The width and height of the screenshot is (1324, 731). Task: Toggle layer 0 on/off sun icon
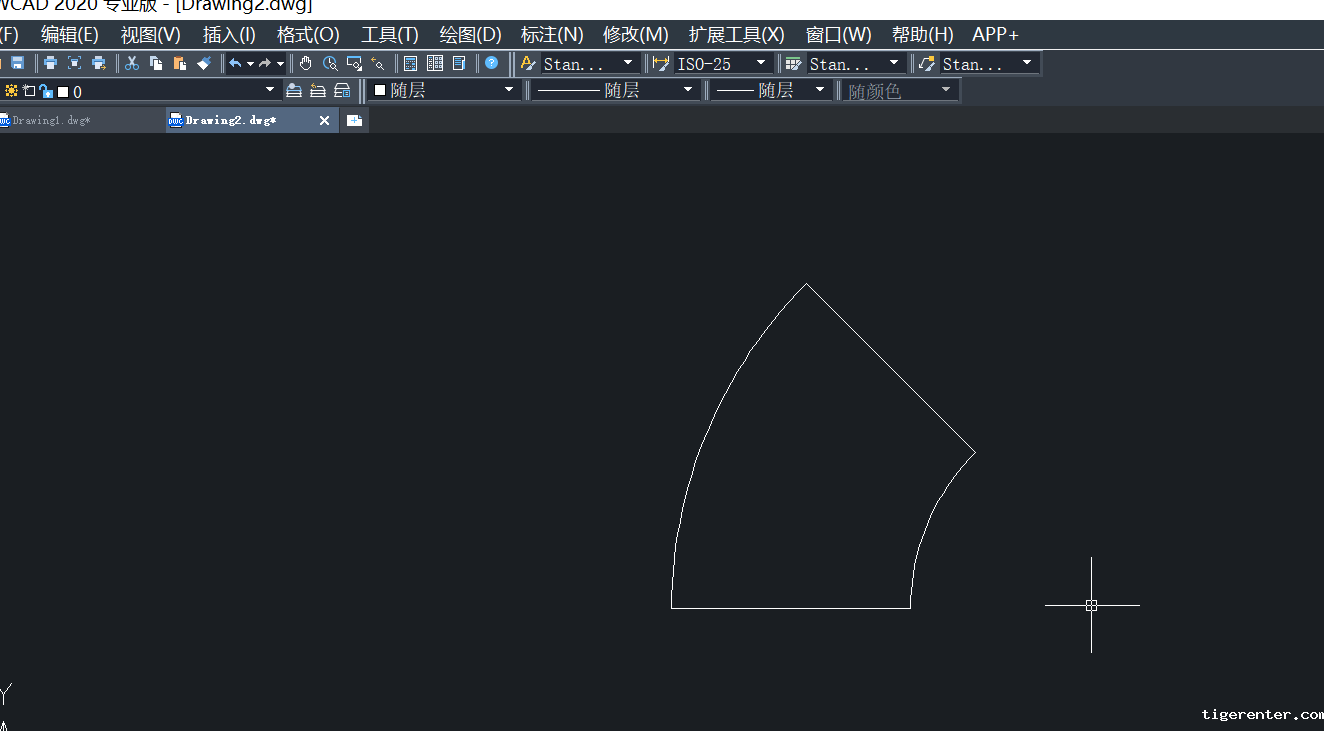click(12, 91)
